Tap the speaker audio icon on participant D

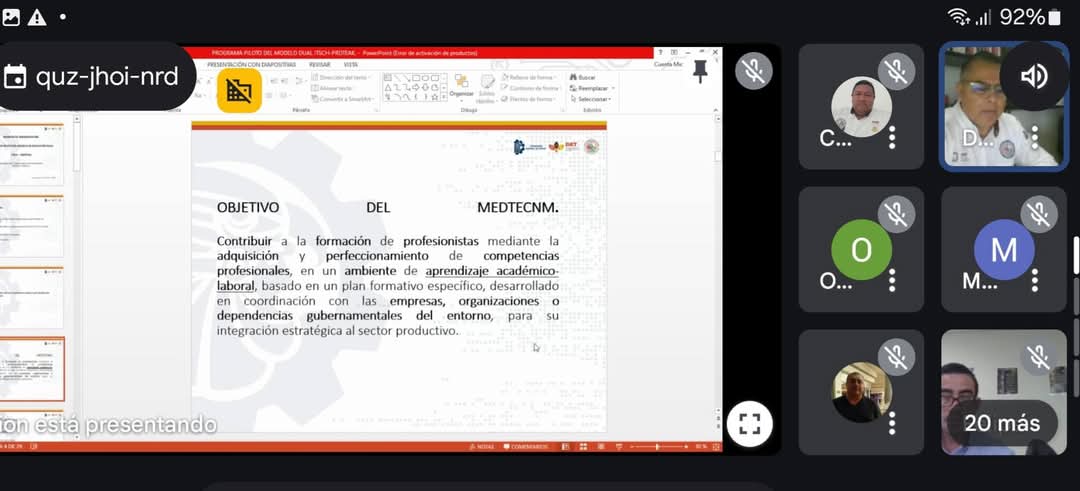click(x=1033, y=77)
